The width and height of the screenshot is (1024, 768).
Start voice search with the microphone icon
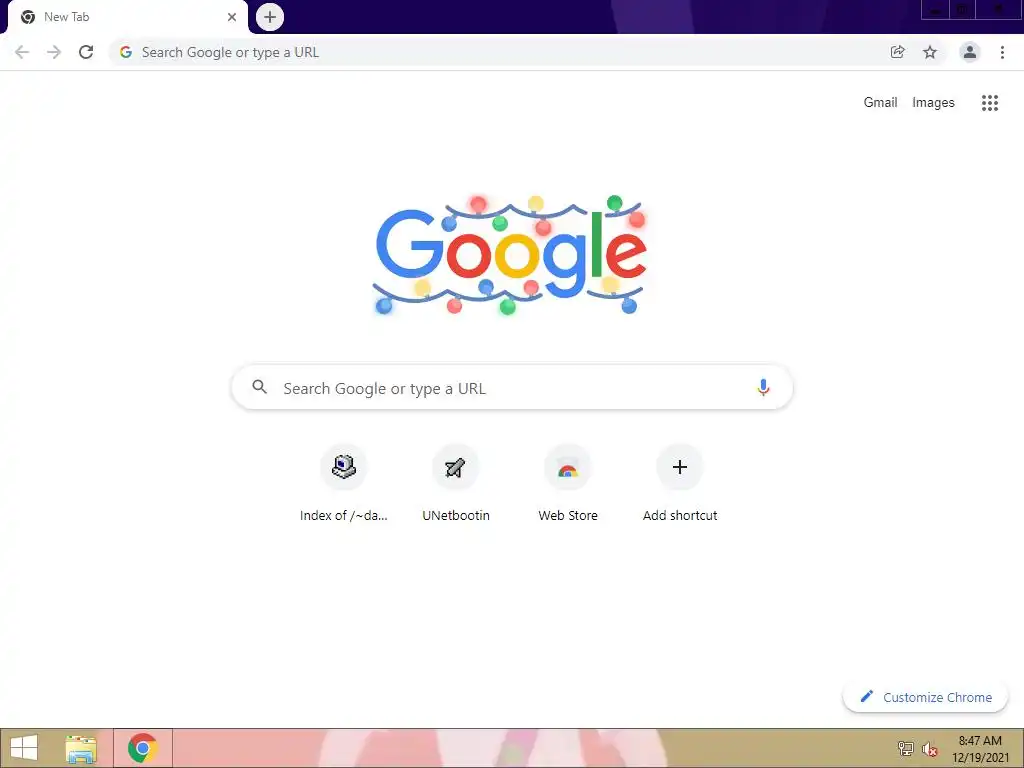(x=763, y=388)
